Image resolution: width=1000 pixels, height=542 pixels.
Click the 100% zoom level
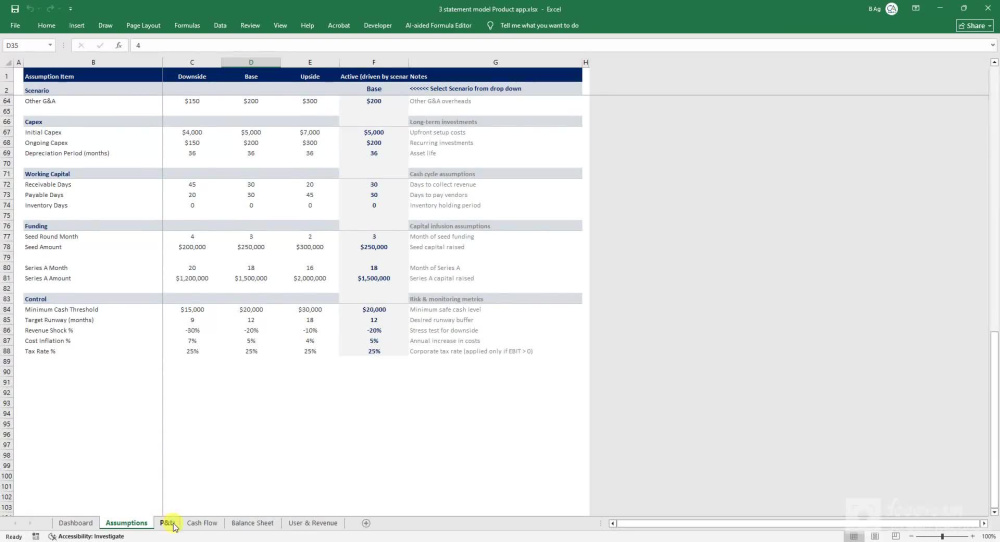989,536
